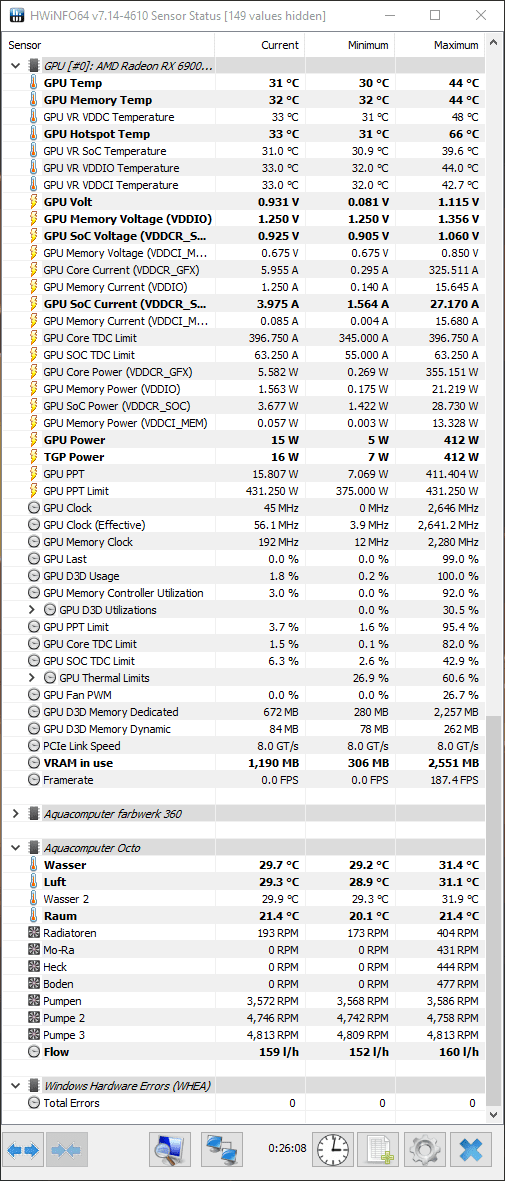Close sensors with the blue X icon
The width and height of the screenshot is (505, 1181).
click(x=472, y=1150)
